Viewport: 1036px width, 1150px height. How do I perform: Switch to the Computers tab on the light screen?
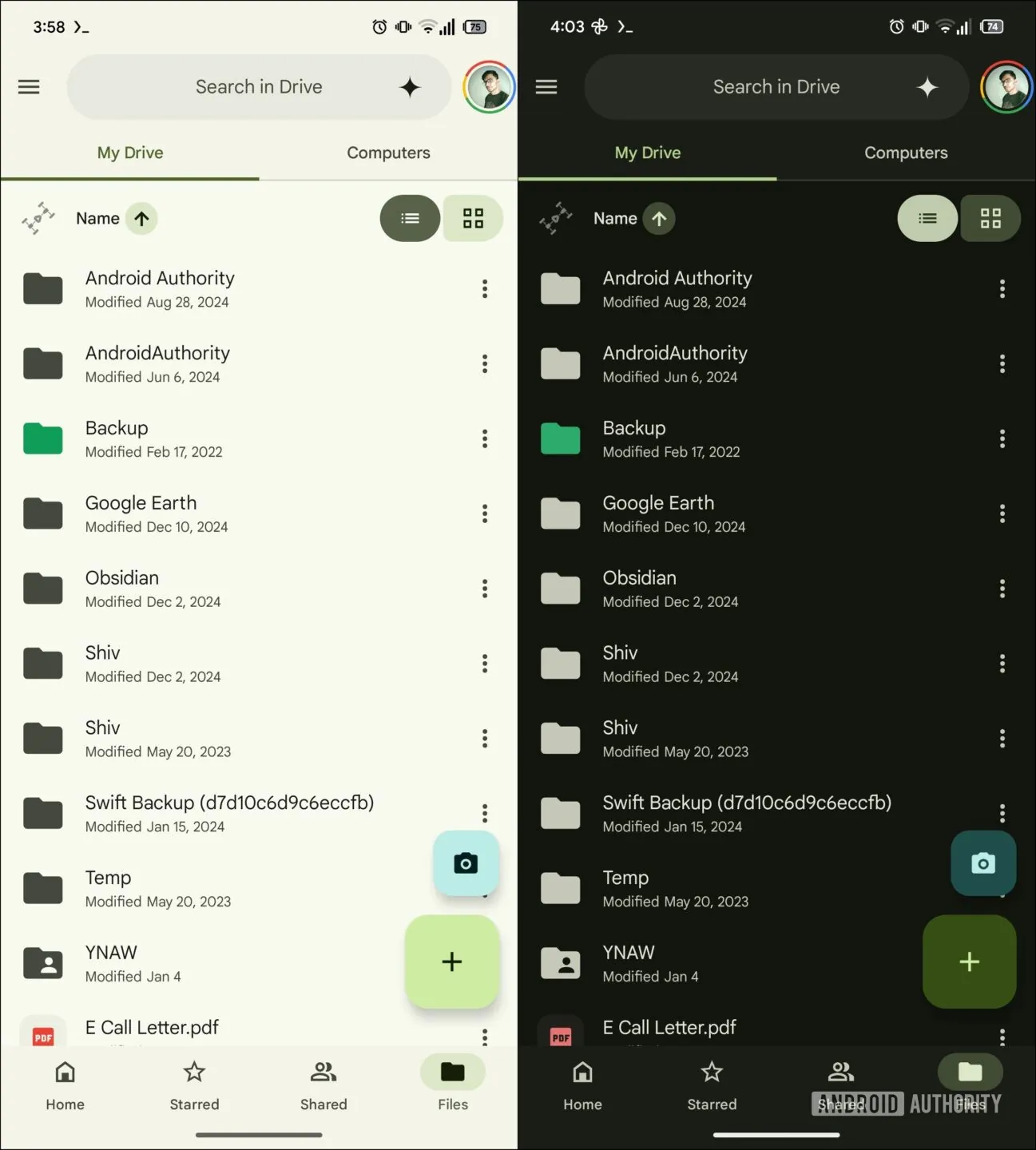pos(388,153)
